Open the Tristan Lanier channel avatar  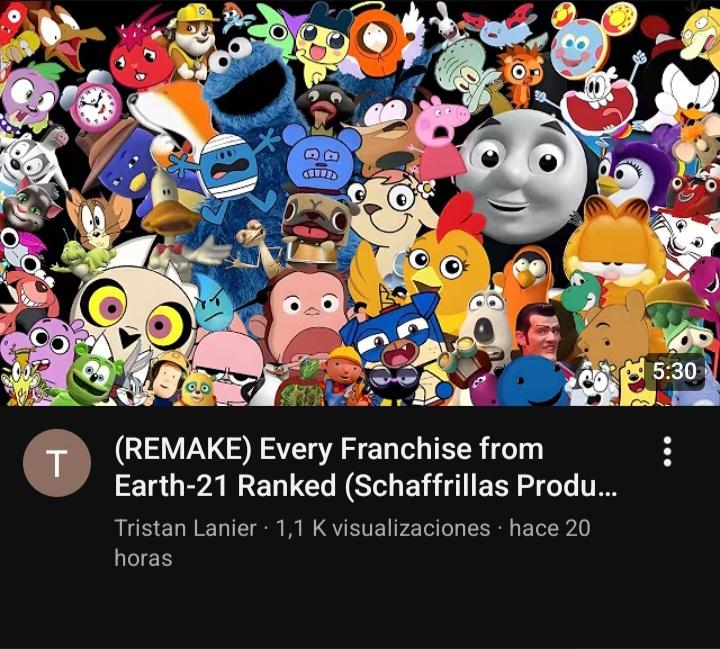57,463
